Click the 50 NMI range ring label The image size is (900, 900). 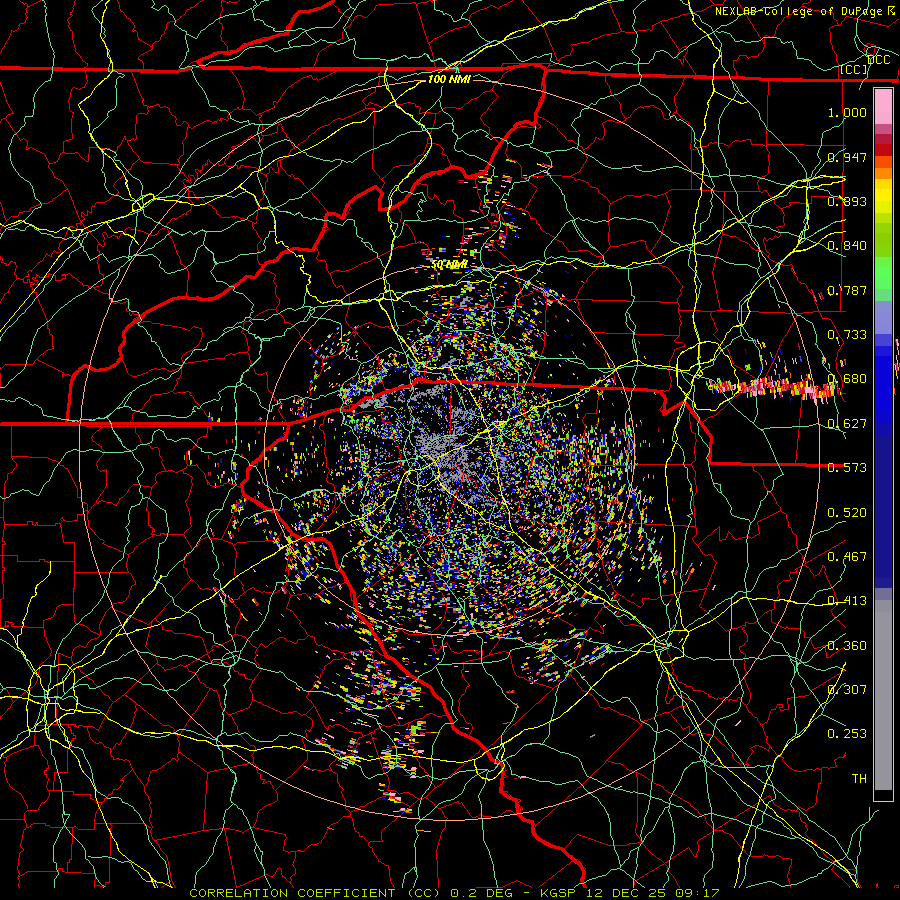(x=449, y=265)
